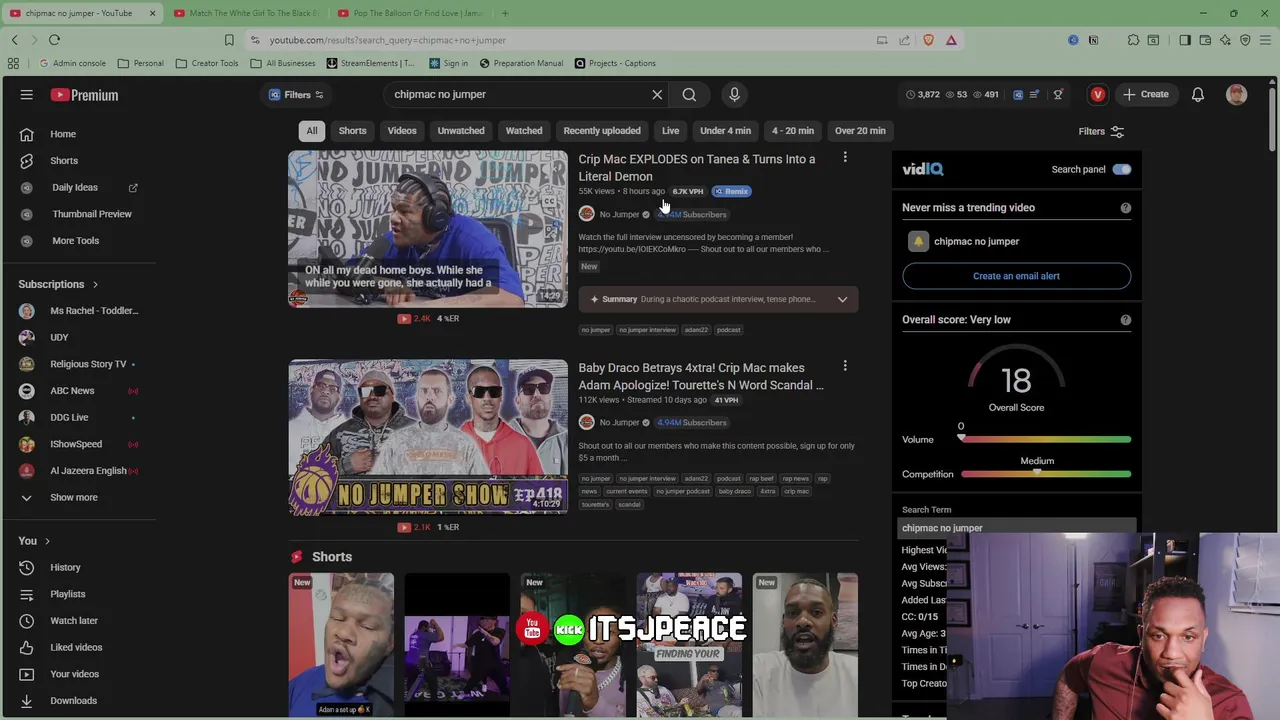Click the vidIQ trophy icon

1058,95
